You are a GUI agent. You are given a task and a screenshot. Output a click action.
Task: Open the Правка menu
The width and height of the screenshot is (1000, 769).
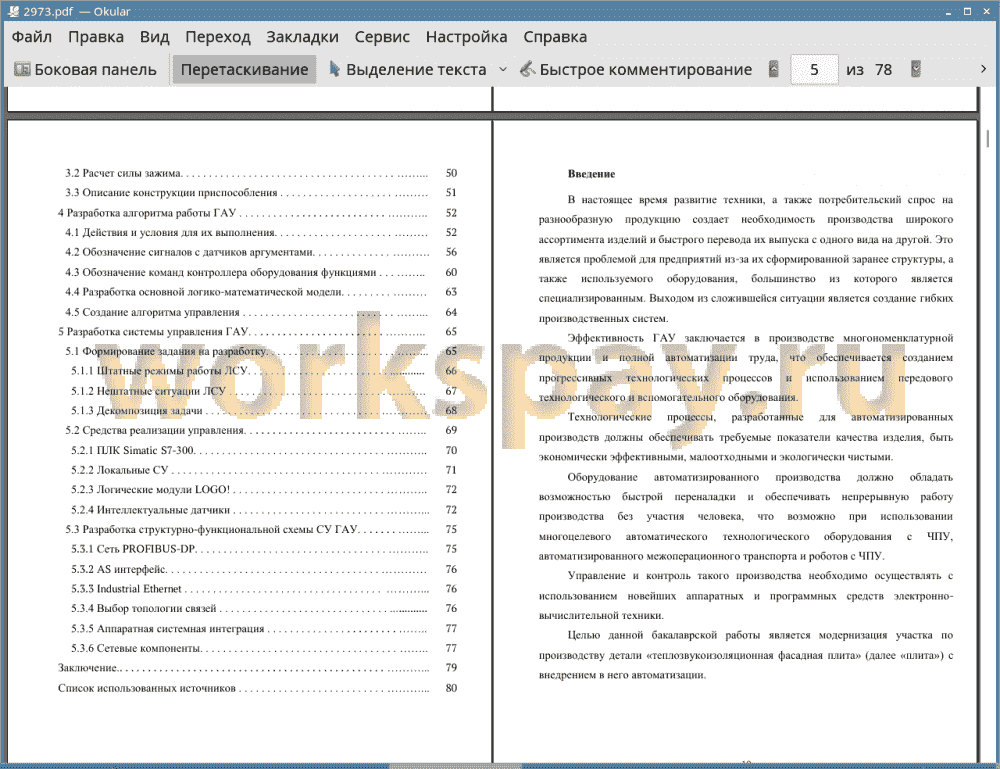pos(96,37)
